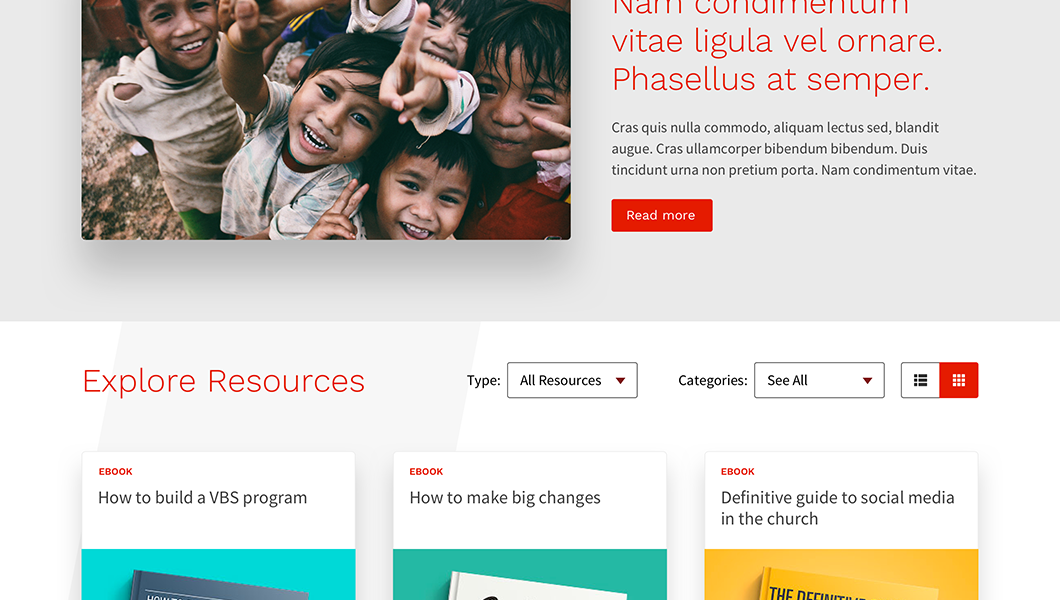The image size is (1060, 600).
Task: Click the green ebook cover thumbnail
Action: click(530, 574)
